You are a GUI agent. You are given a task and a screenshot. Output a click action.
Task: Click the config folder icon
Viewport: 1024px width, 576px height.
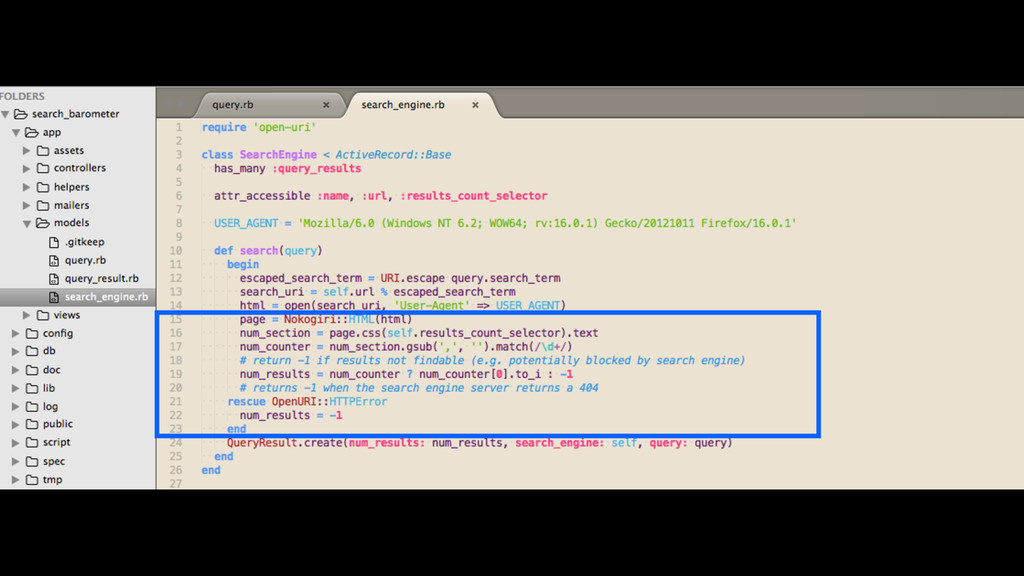tap(32, 333)
